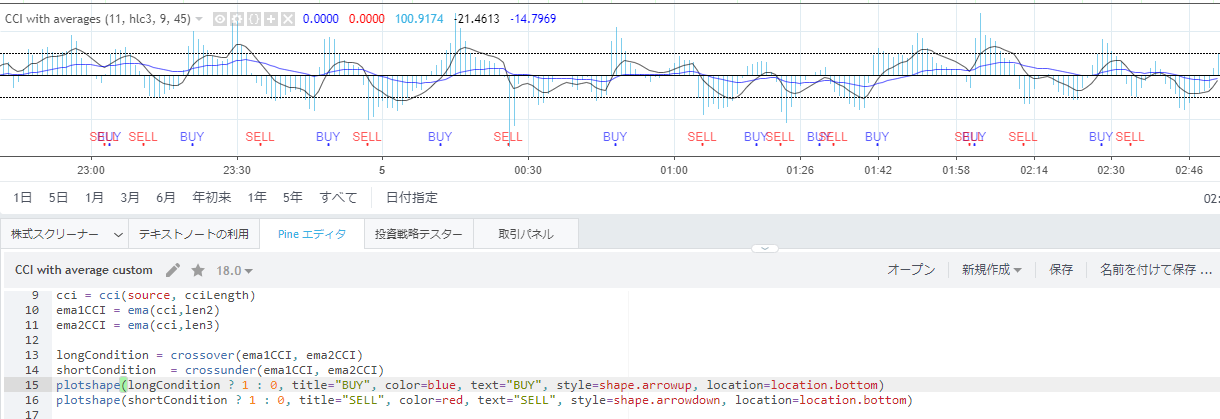
Task: Expand CCI with averages legend dropdown arrow
Action: coord(199,19)
